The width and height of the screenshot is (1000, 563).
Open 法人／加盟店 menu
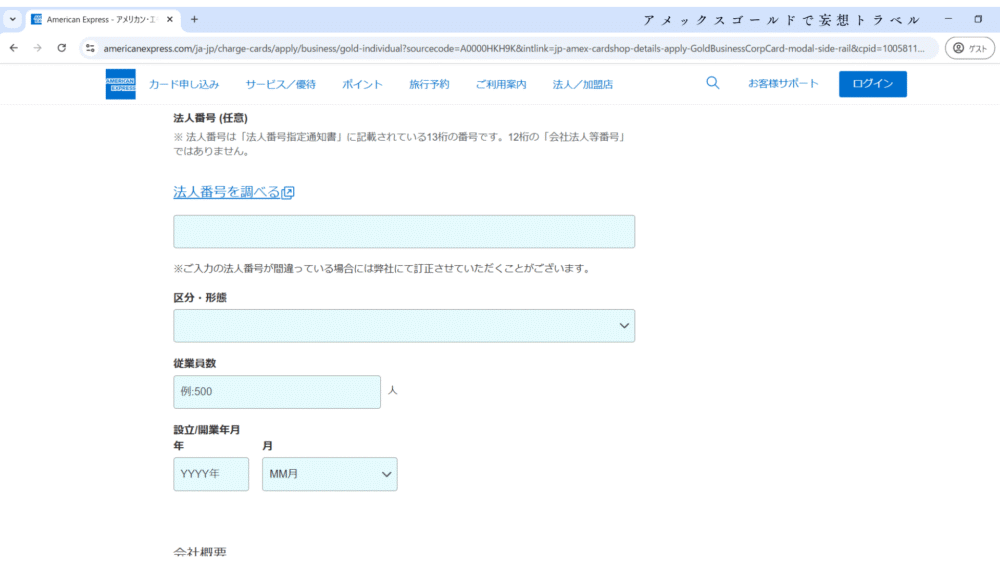click(582, 84)
